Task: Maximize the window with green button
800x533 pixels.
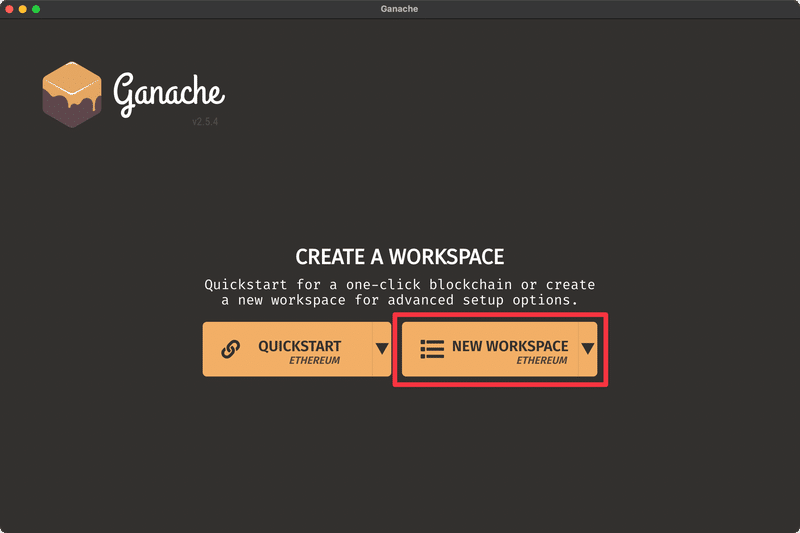Action: pos(36,9)
